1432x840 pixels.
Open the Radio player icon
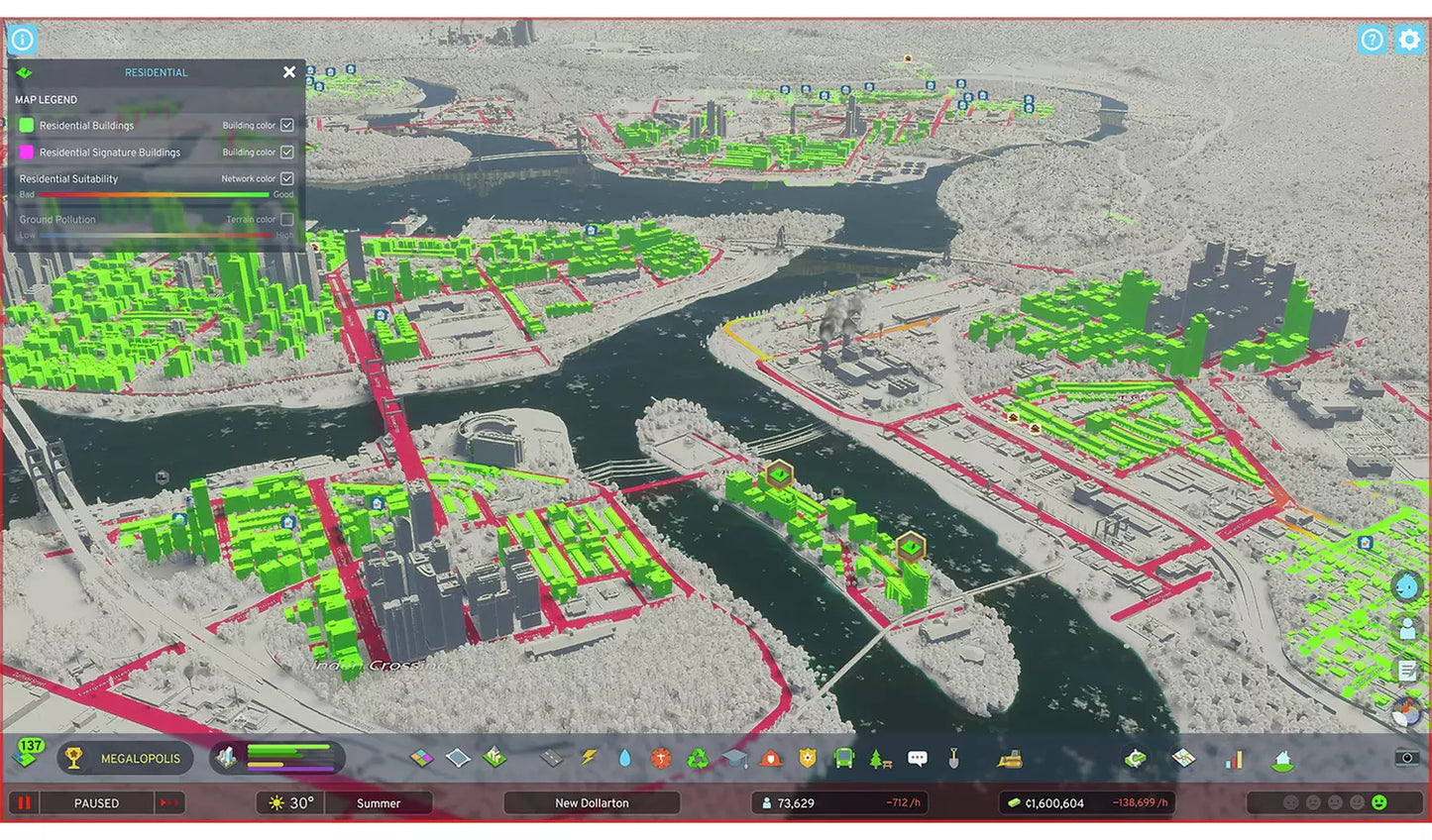click(1407, 709)
